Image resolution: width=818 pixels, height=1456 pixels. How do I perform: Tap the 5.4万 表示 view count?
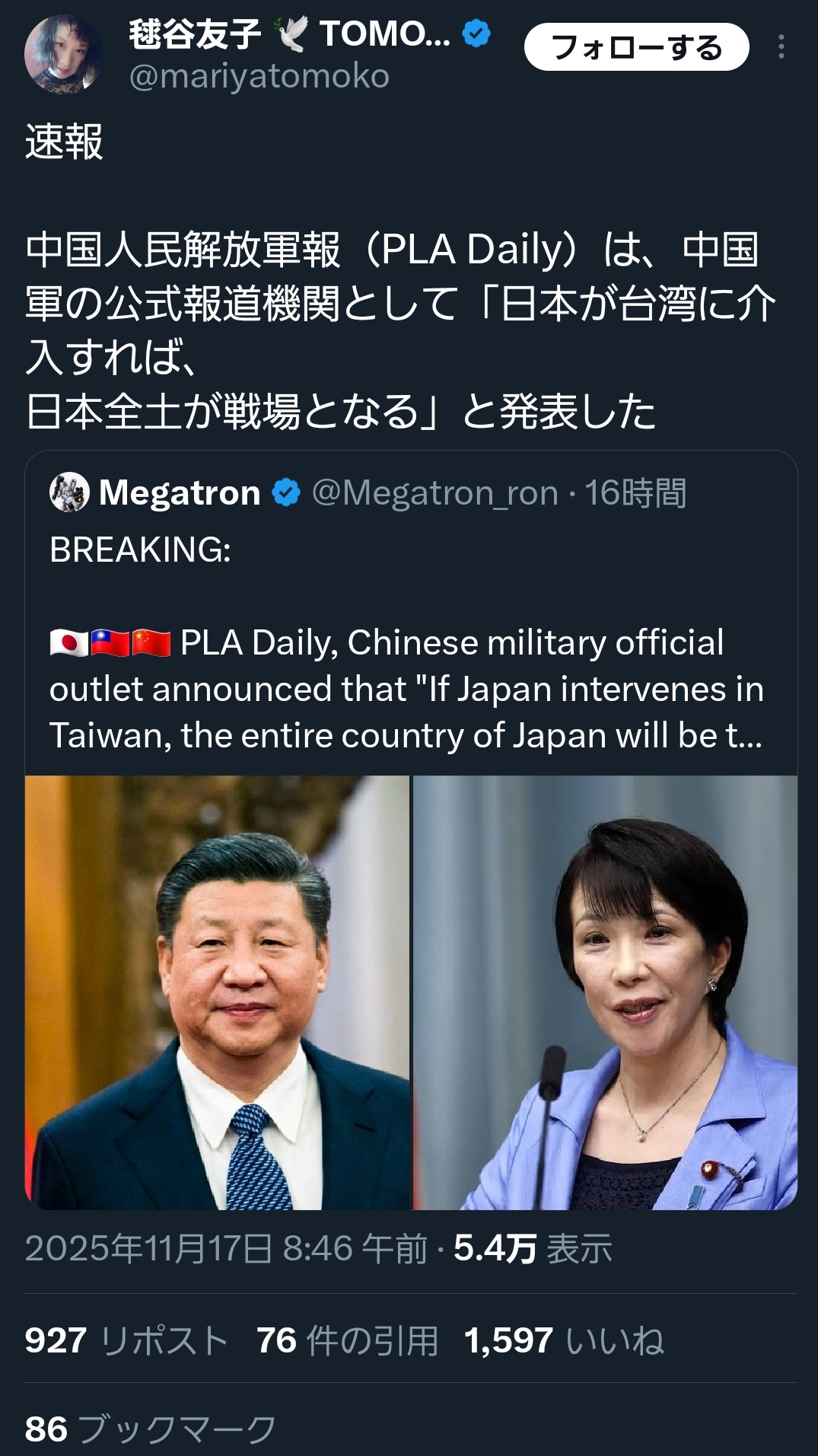pyautogui.click(x=533, y=1249)
